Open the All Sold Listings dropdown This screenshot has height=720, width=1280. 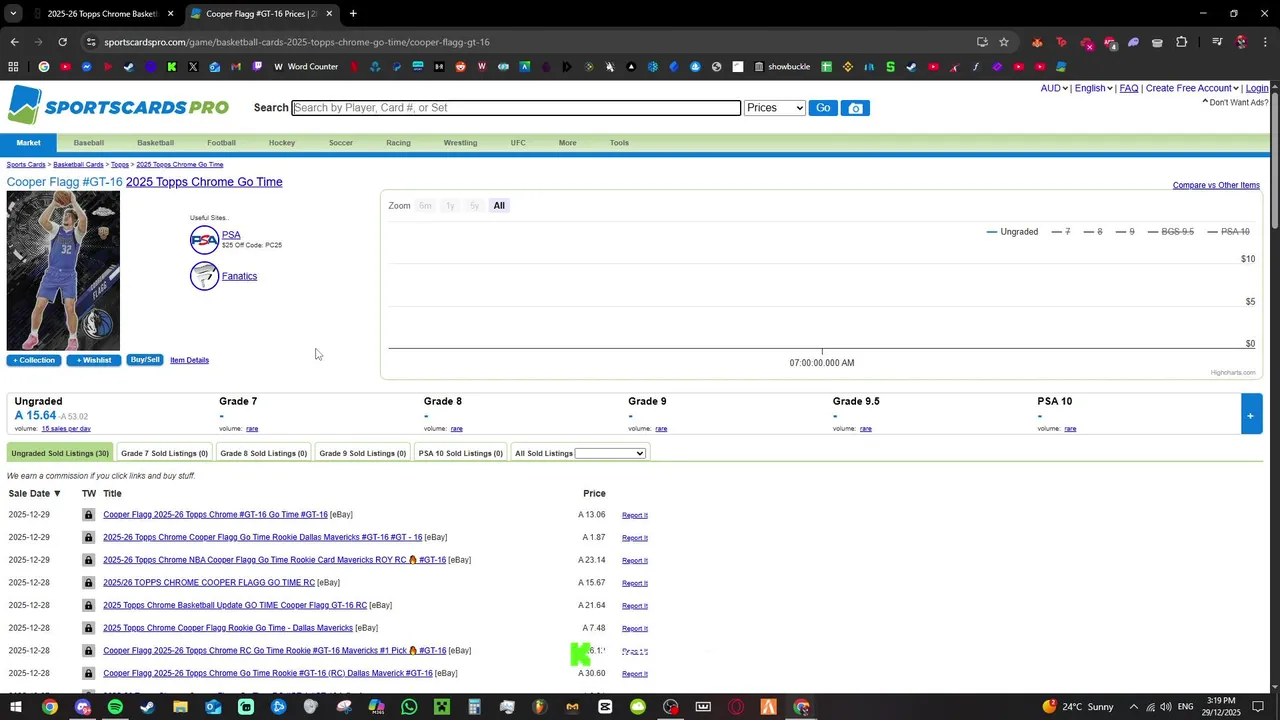click(610, 454)
